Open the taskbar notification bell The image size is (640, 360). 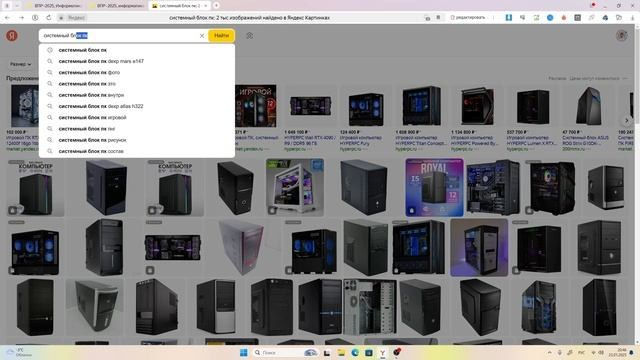pos(631,353)
